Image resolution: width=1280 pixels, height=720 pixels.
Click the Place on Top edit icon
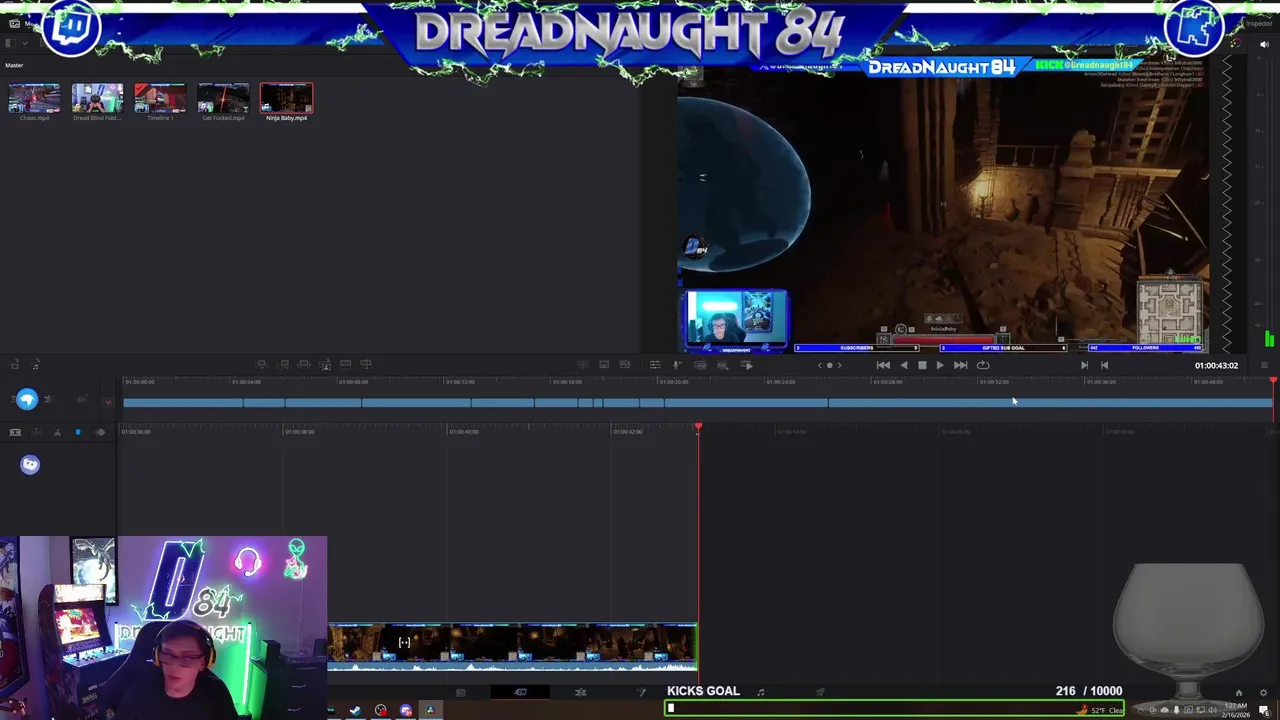coord(345,364)
